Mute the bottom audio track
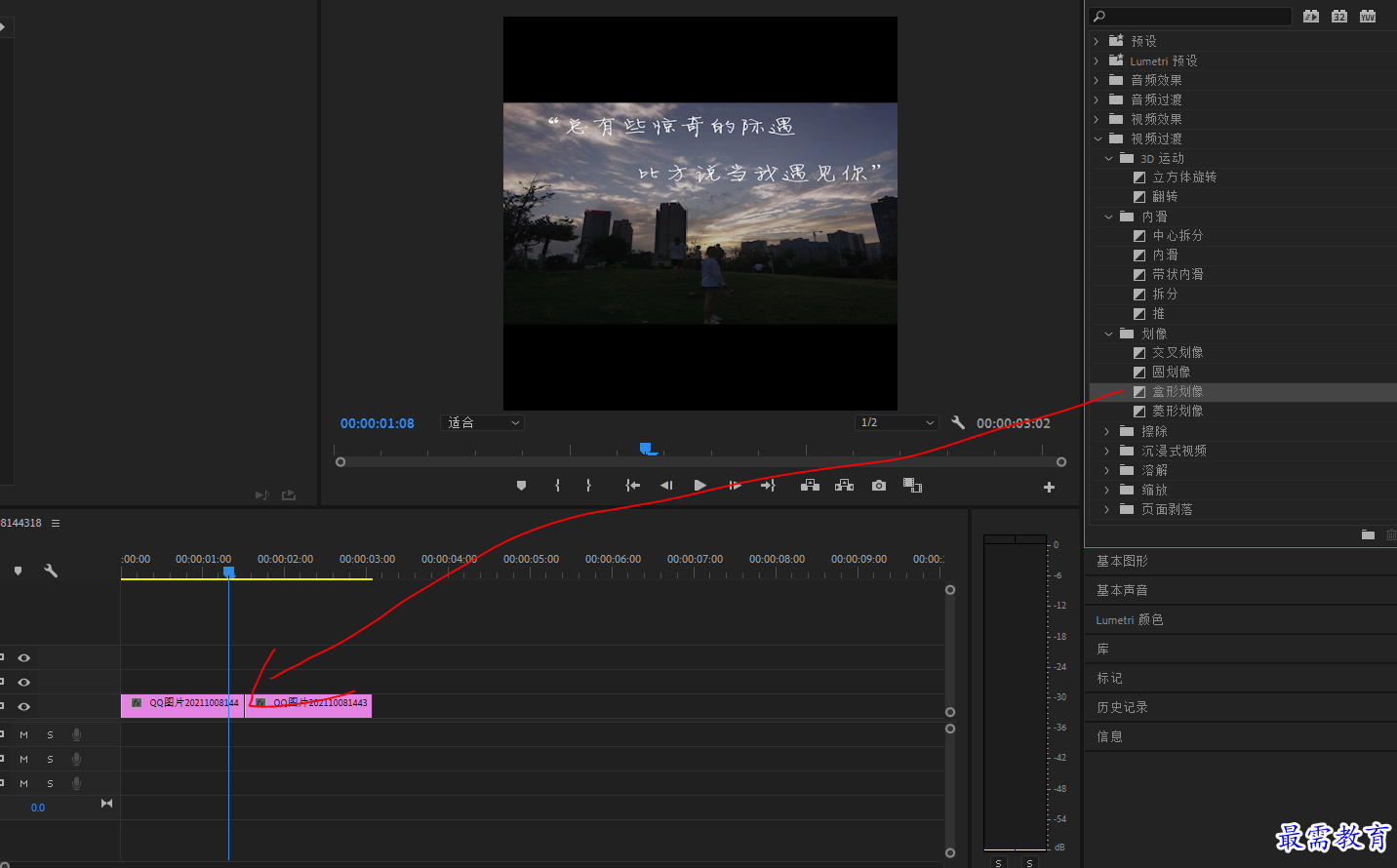Image resolution: width=1397 pixels, height=868 pixels. tap(23, 783)
